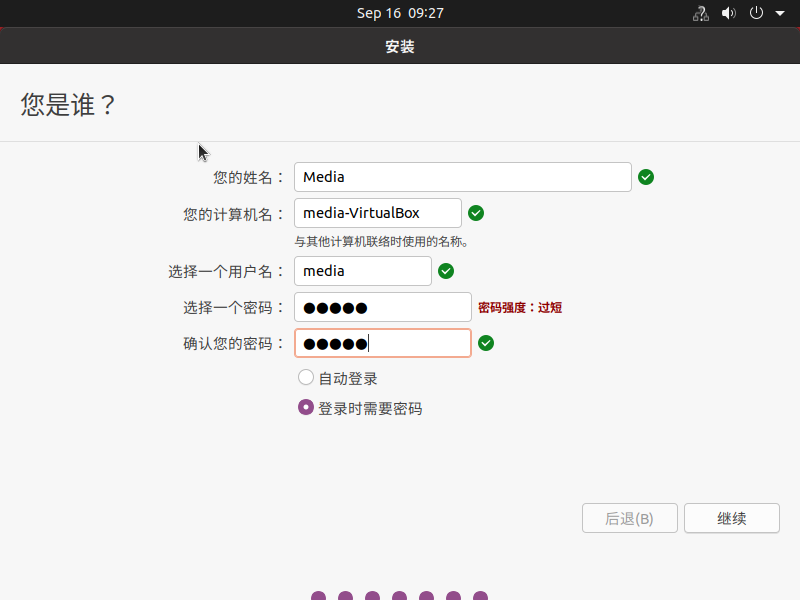Click inside the 您的姓名 text field
800x600 pixels.
(462, 177)
